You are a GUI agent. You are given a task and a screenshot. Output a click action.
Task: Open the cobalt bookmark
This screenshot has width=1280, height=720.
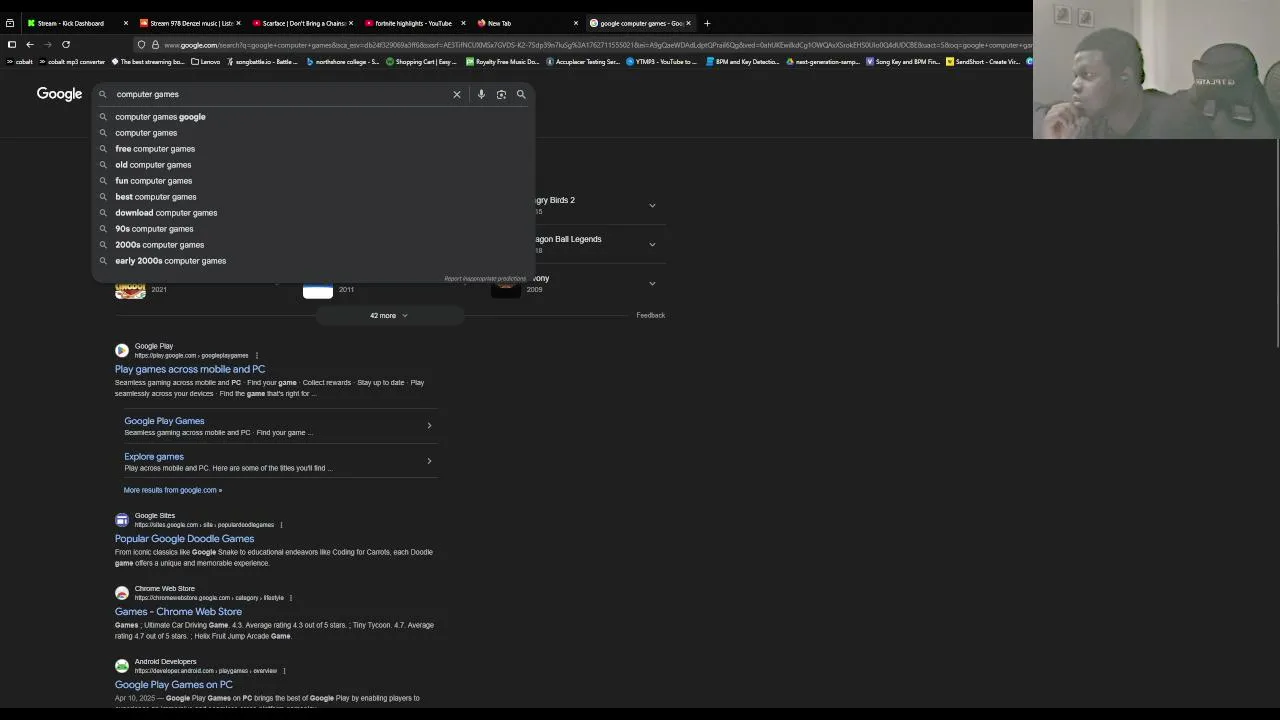tap(20, 62)
